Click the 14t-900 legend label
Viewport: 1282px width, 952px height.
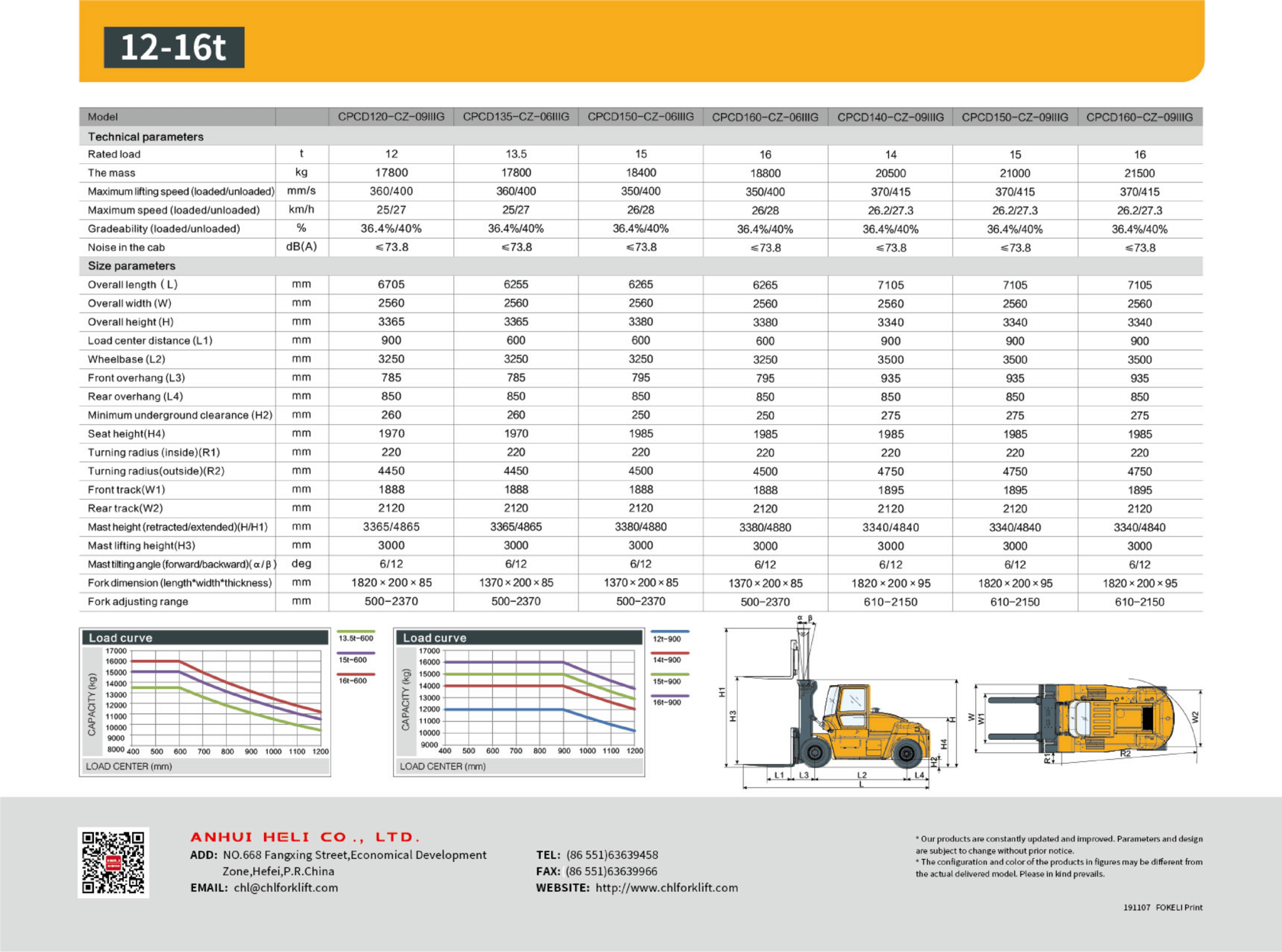pyautogui.click(x=667, y=660)
